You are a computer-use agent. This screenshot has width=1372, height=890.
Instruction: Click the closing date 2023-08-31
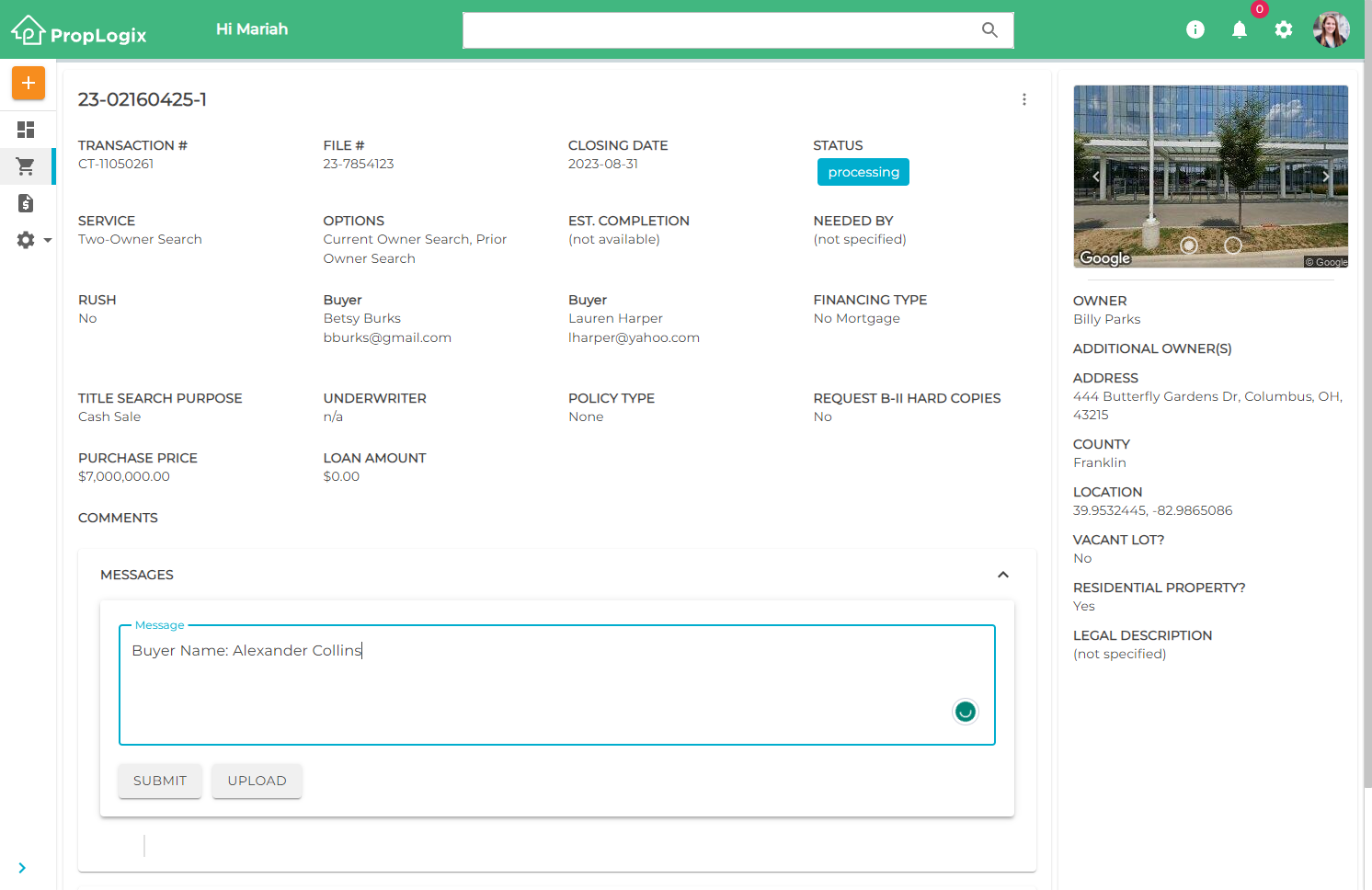(x=603, y=164)
